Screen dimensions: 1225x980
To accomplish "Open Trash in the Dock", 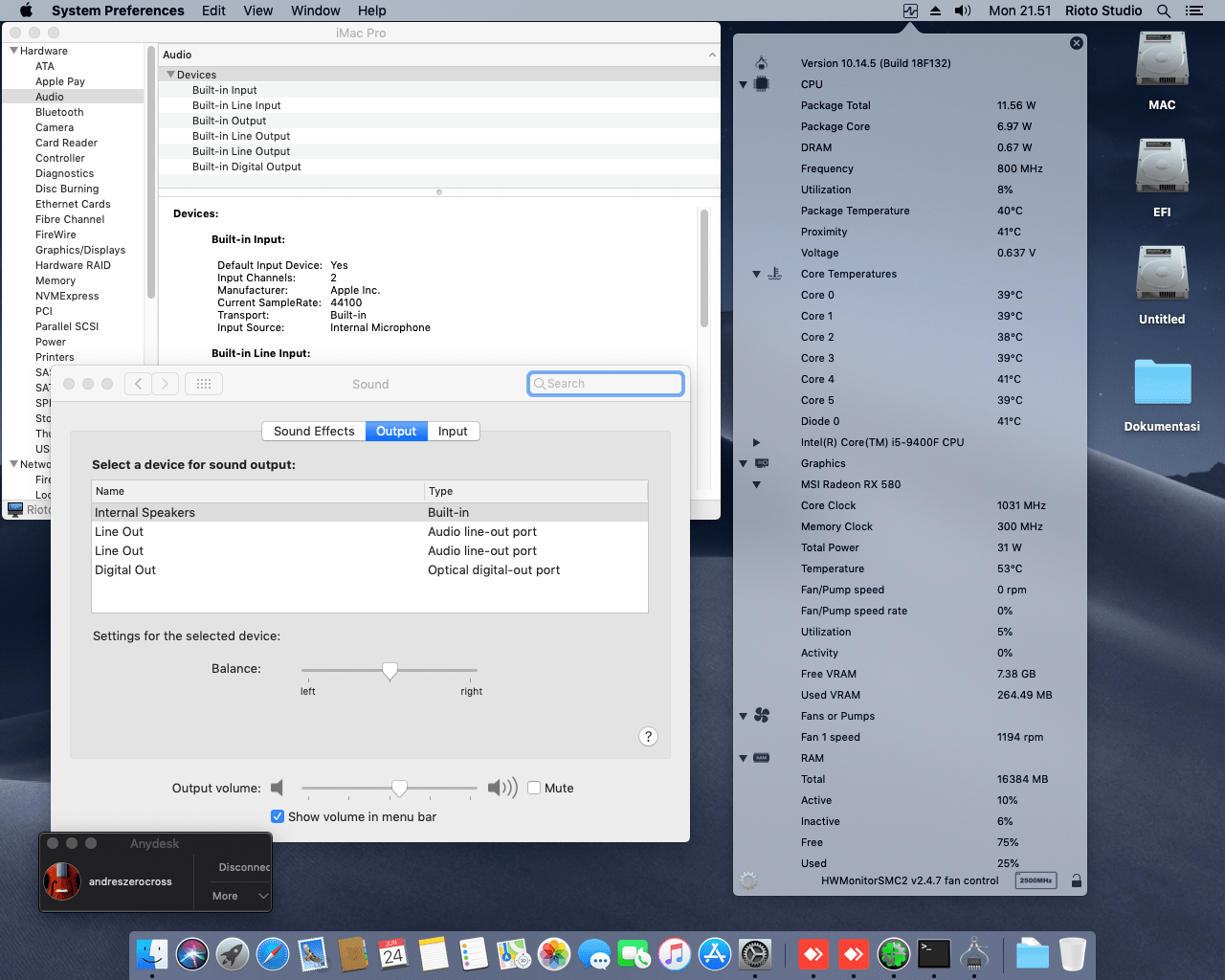I will pyautogui.click(x=1073, y=954).
